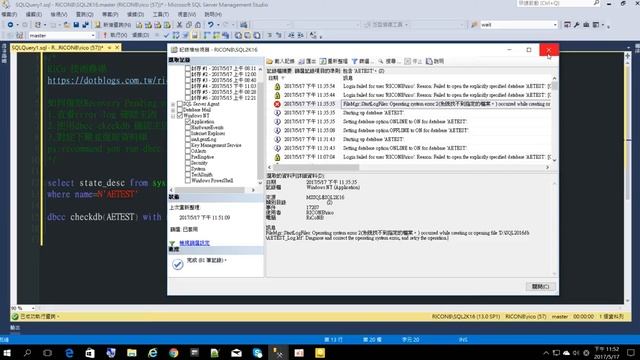This screenshot has width=640, height=360.
Task: Click the Help icon in the log viewer toolbar
Action: pos(429,61)
